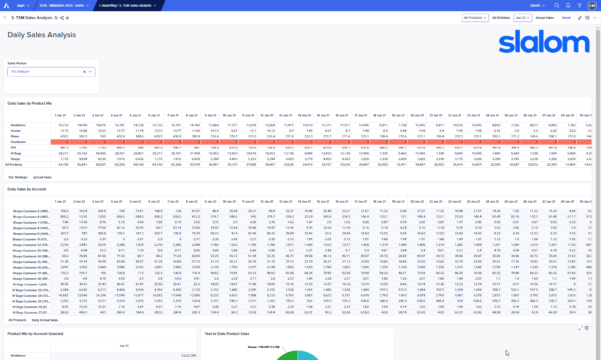Open the SCM model selector dropdown

[x=64, y=5]
